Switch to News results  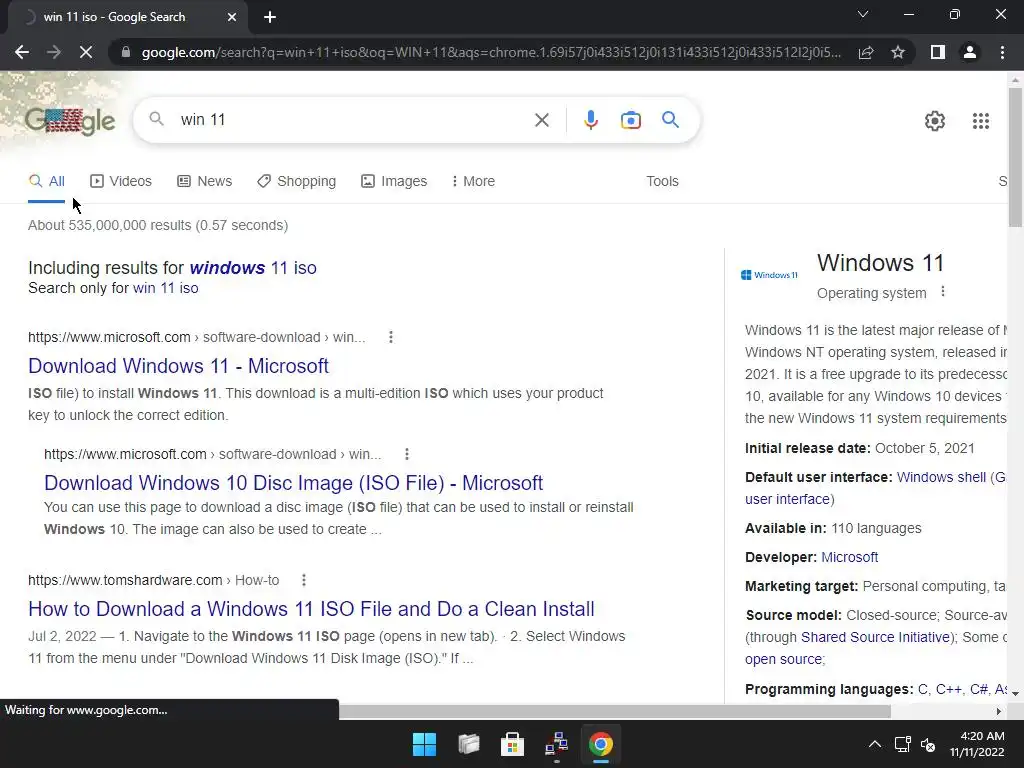pos(204,182)
